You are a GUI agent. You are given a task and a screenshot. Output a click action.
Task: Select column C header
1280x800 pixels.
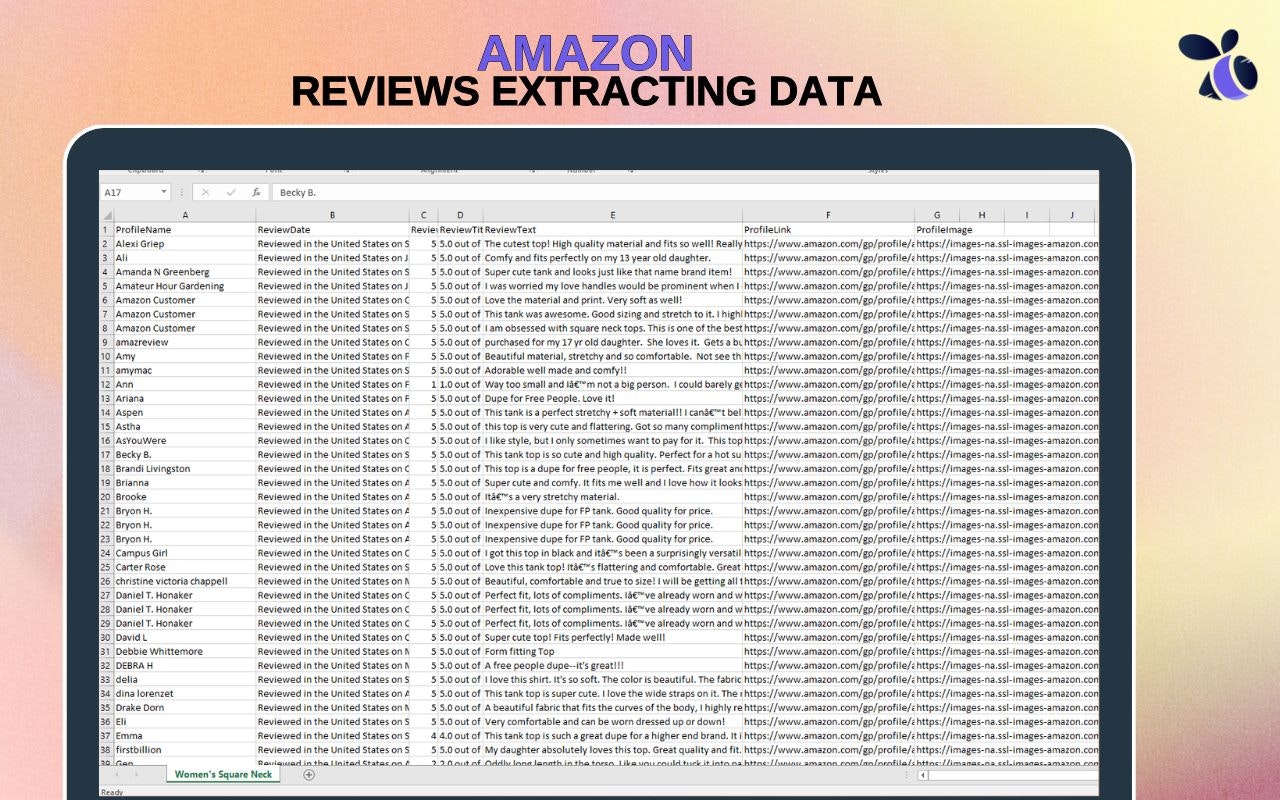click(x=424, y=215)
